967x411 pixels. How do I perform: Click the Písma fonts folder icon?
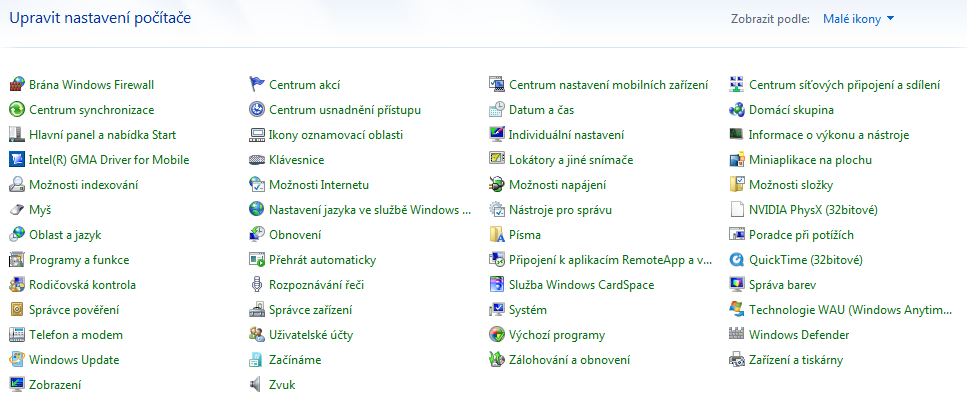point(496,235)
